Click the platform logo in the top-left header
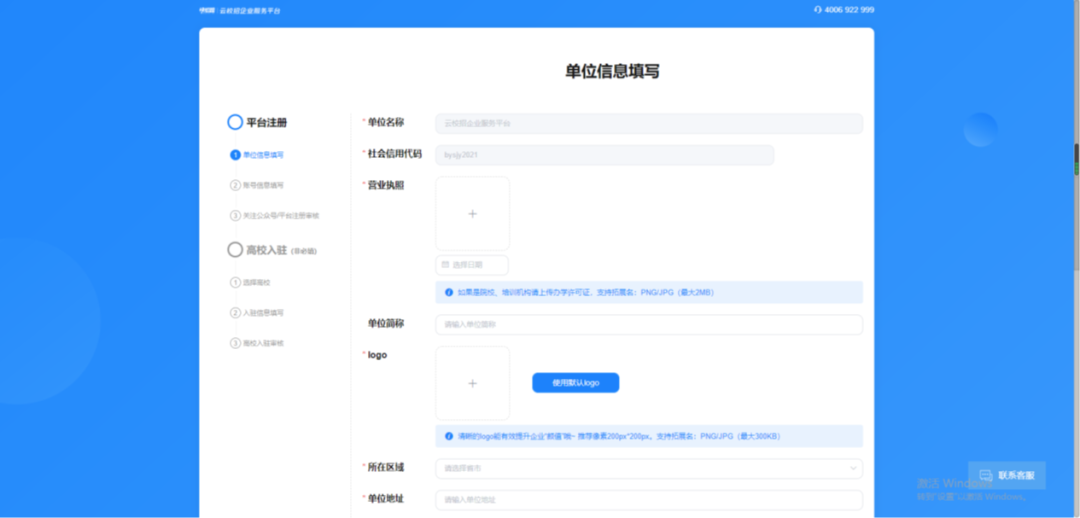The width and height of the screenshot is (1080, 518). pyautogui.click(x=208, y=10)
